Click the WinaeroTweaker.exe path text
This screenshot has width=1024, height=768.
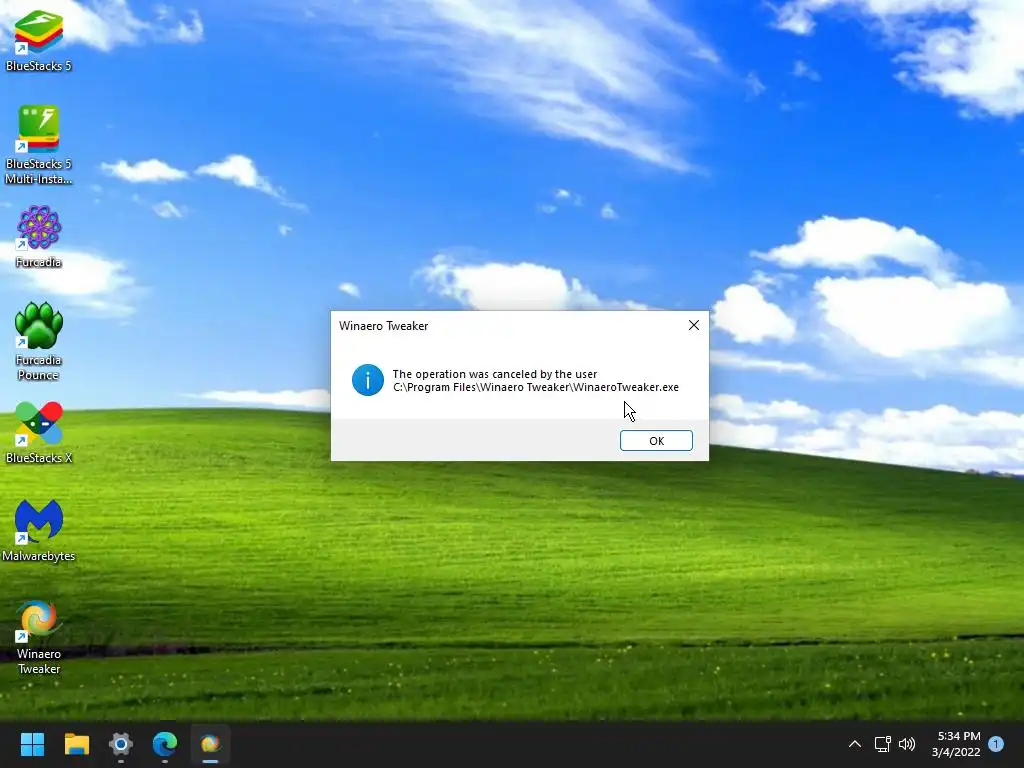click(x=536, y=387)
